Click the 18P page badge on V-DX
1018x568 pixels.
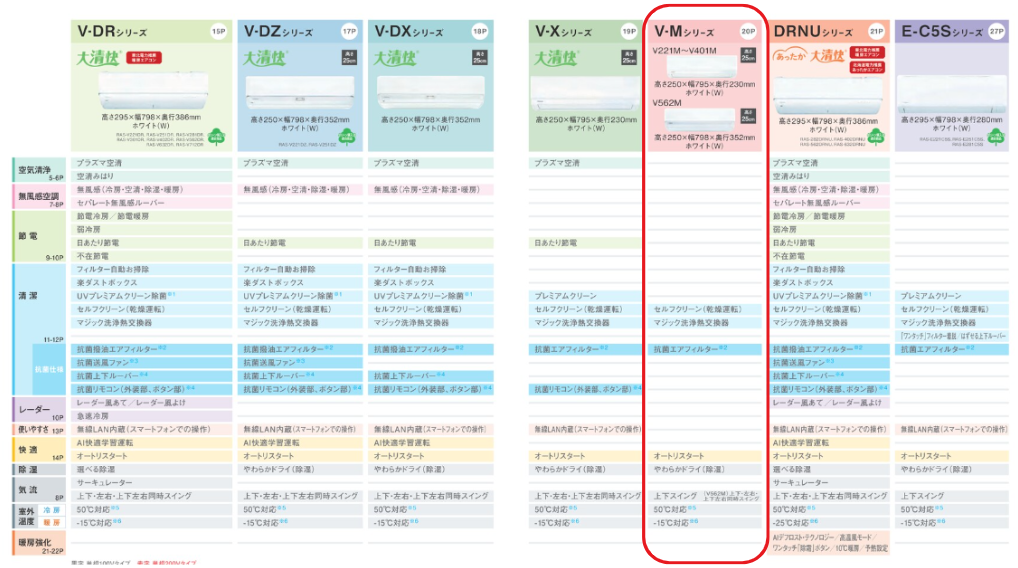[x=480, y=31]
